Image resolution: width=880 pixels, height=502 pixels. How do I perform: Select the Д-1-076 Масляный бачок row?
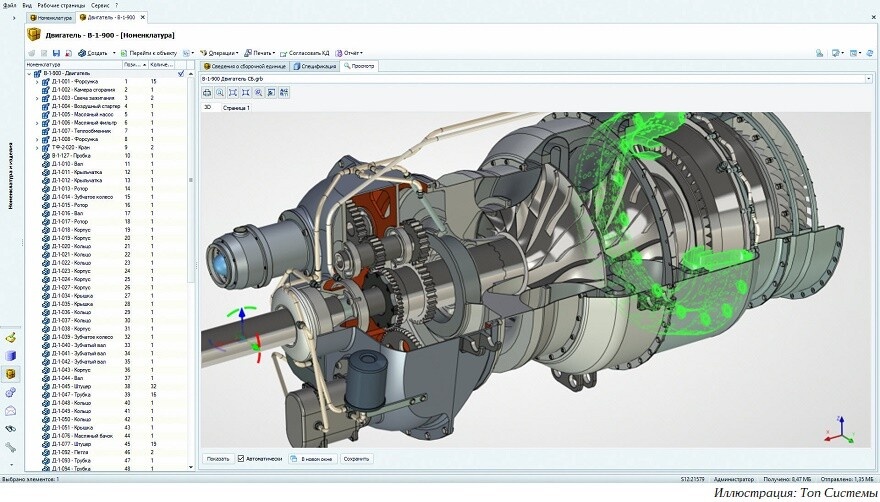point(107,436)
